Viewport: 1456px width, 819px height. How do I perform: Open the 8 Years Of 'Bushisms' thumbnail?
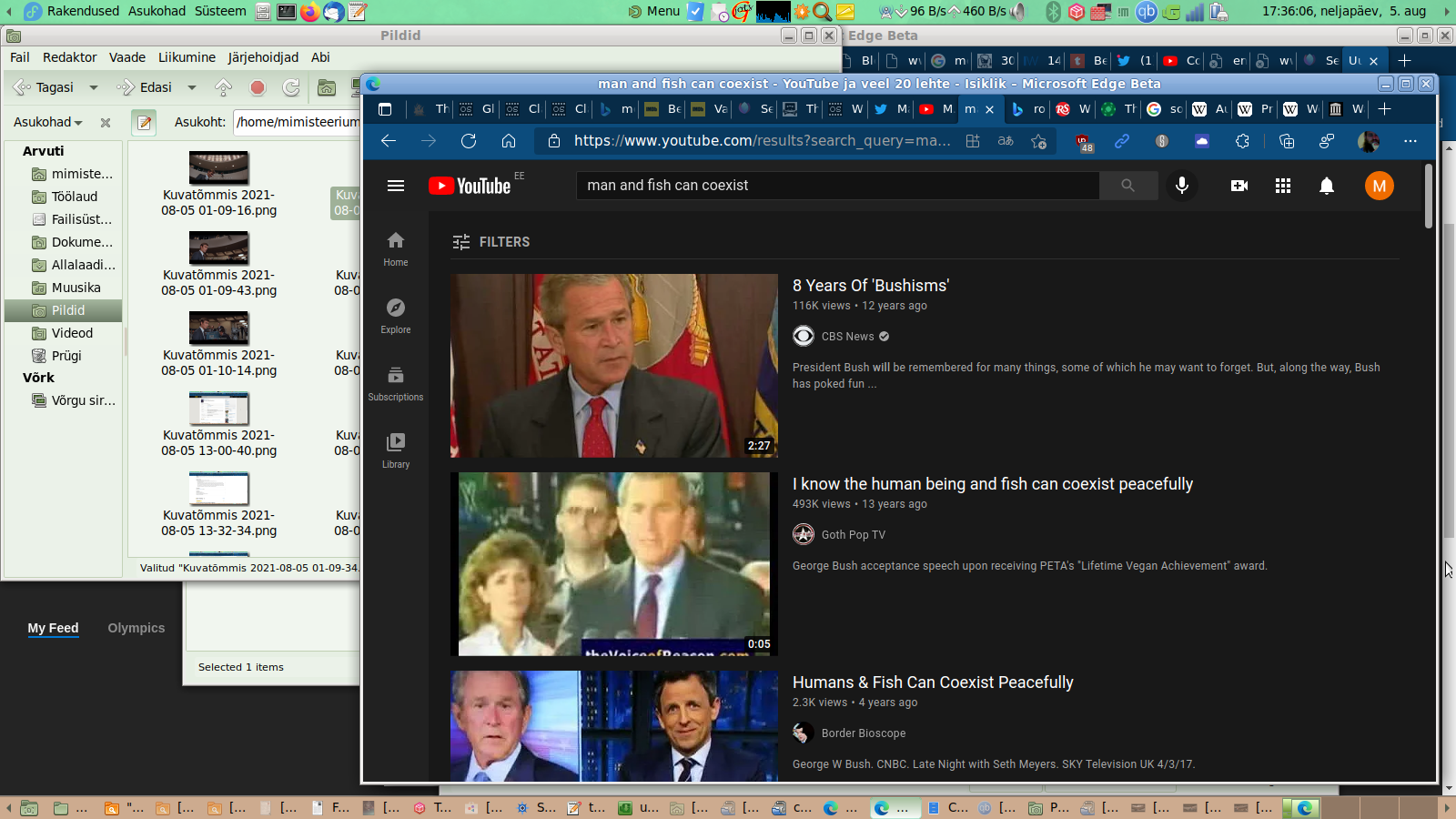(614, 366)
